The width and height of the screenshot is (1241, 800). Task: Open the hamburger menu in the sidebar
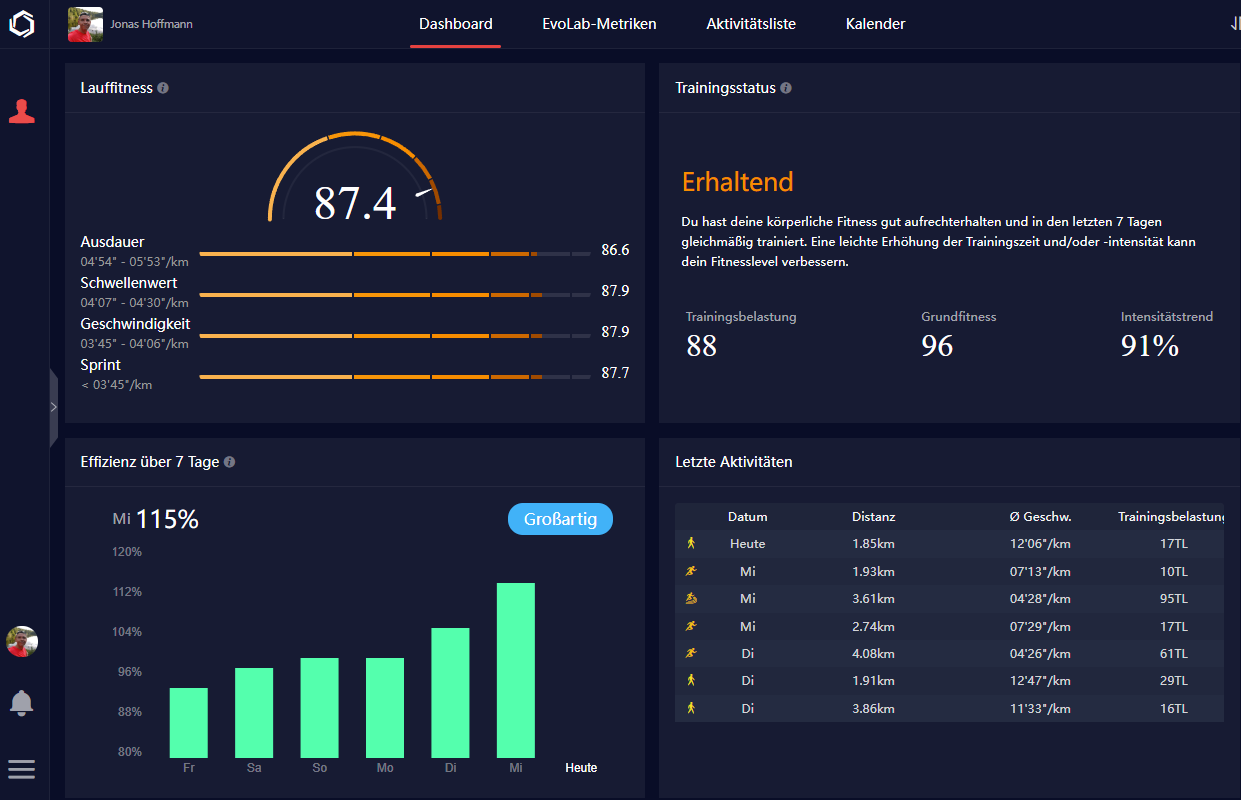click(x=22, y=769)
